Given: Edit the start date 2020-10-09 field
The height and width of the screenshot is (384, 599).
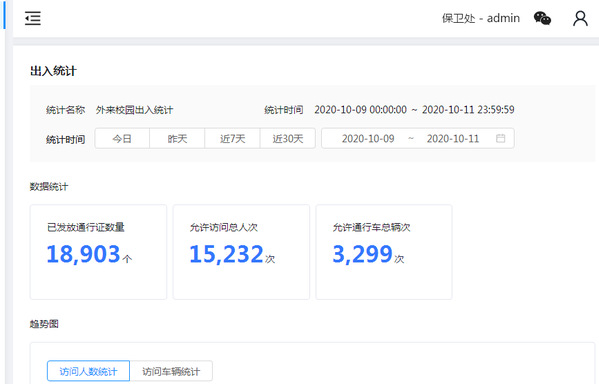Looking at the screenshot, I should pos(368,138).
